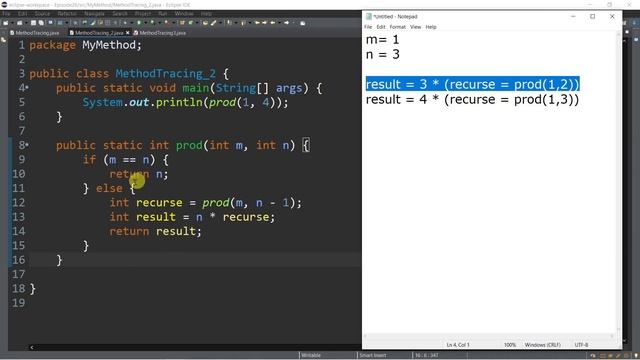Image resolution: width=640 pixels, height=360 pixels.
Task: Click the 'result = 4 *' line in Notepad
Action: 472,99
